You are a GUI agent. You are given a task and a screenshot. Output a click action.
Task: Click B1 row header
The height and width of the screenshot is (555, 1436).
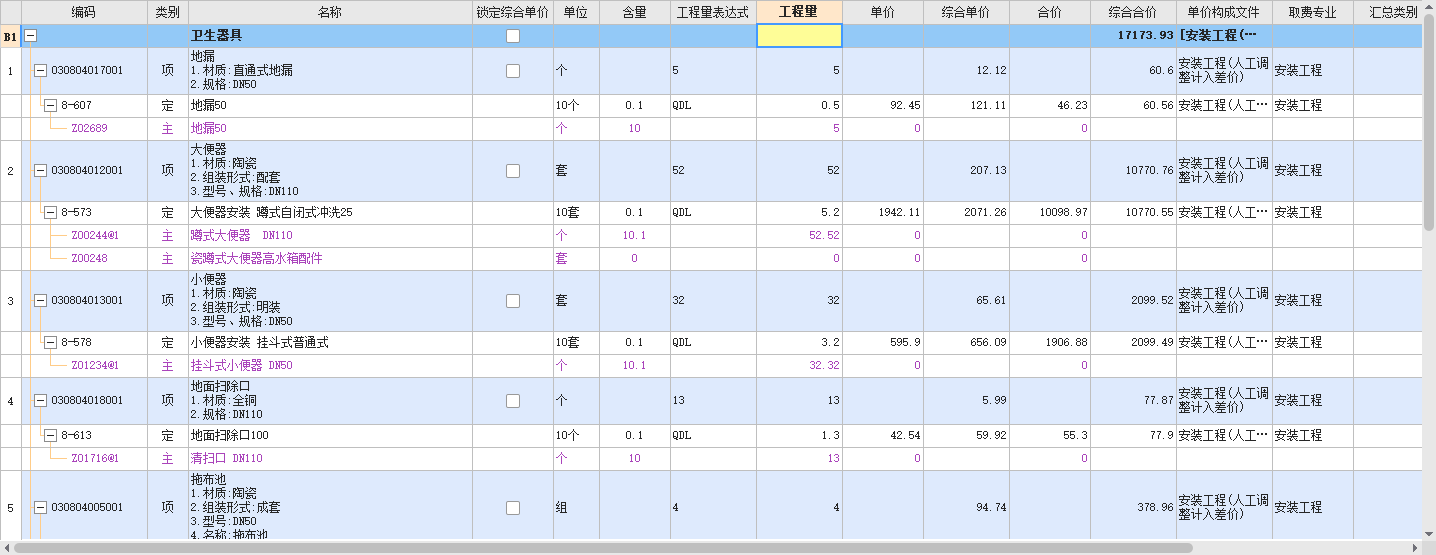point(11,36)
